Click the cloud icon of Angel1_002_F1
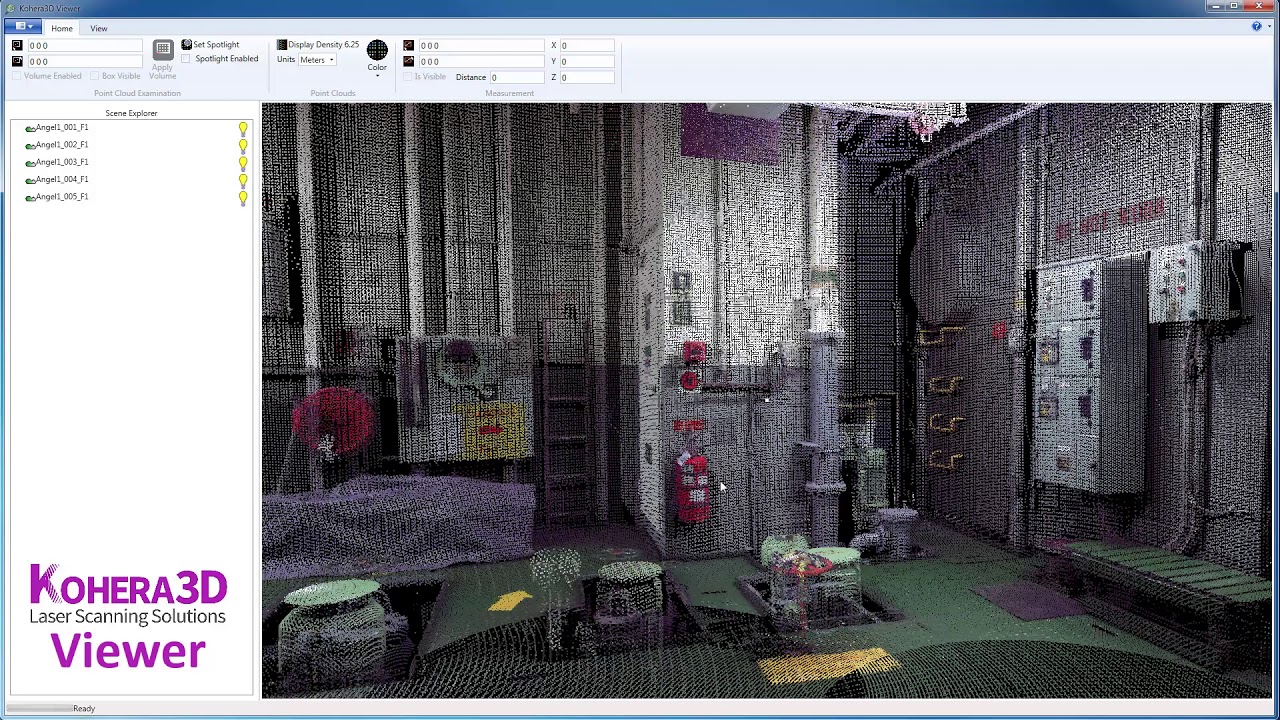This screenshot has width=1280, height=720. pyautogui.click(x=30, y=146)
